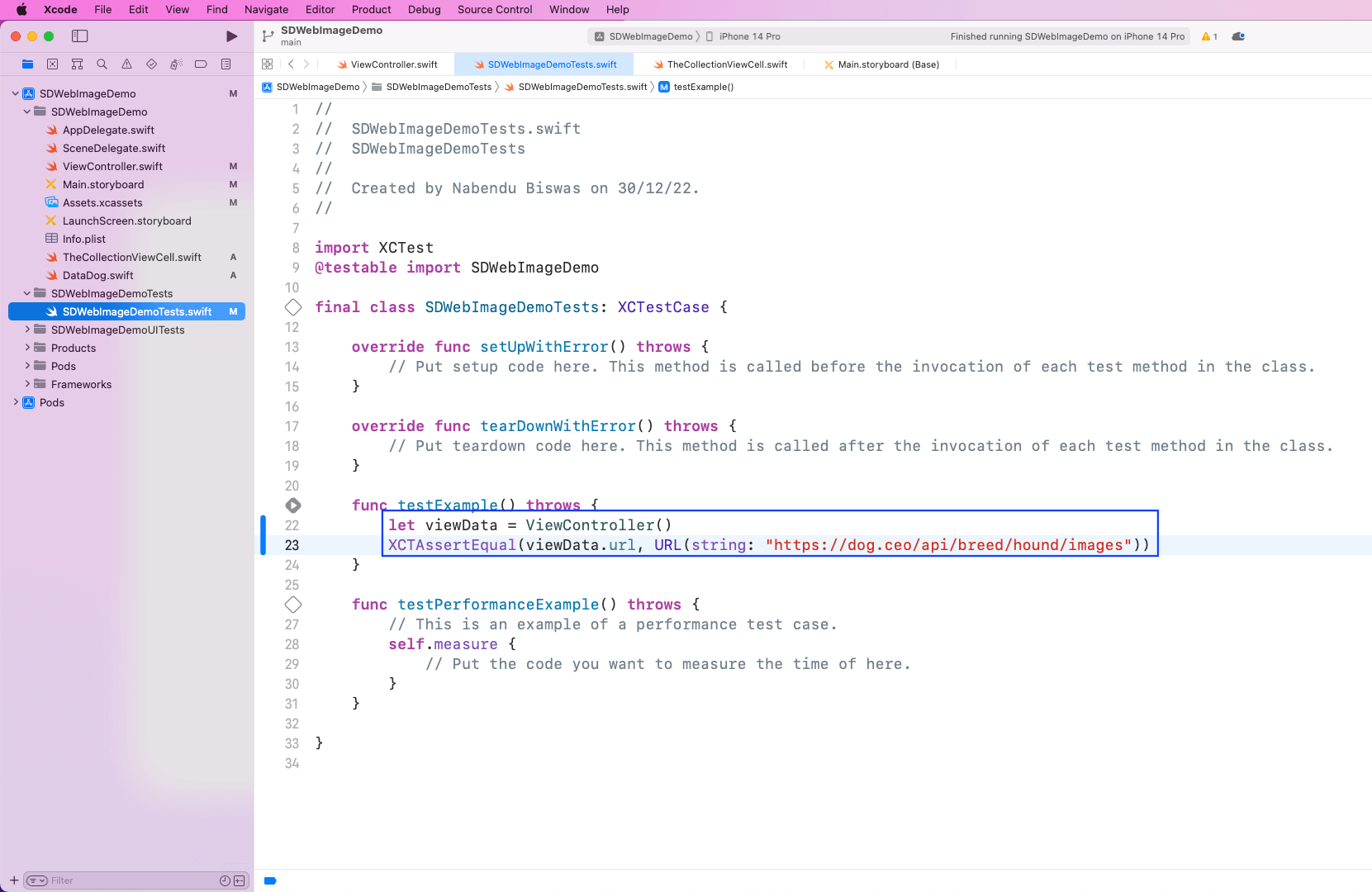
Task: Open the Report navigator icon
Action: [x=226, y=64]
